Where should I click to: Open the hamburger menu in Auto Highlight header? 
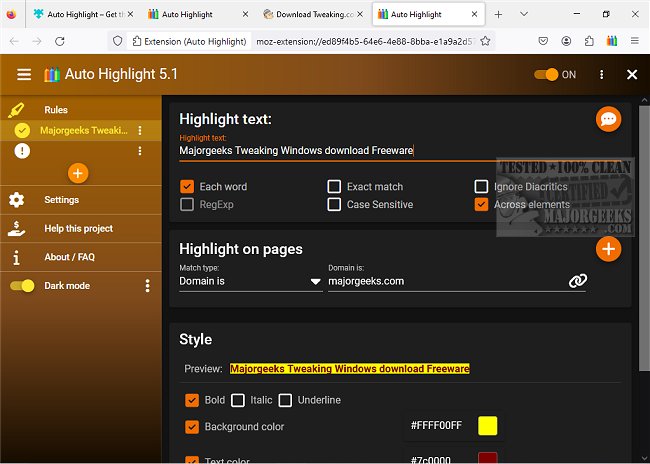tap(24, 74)
